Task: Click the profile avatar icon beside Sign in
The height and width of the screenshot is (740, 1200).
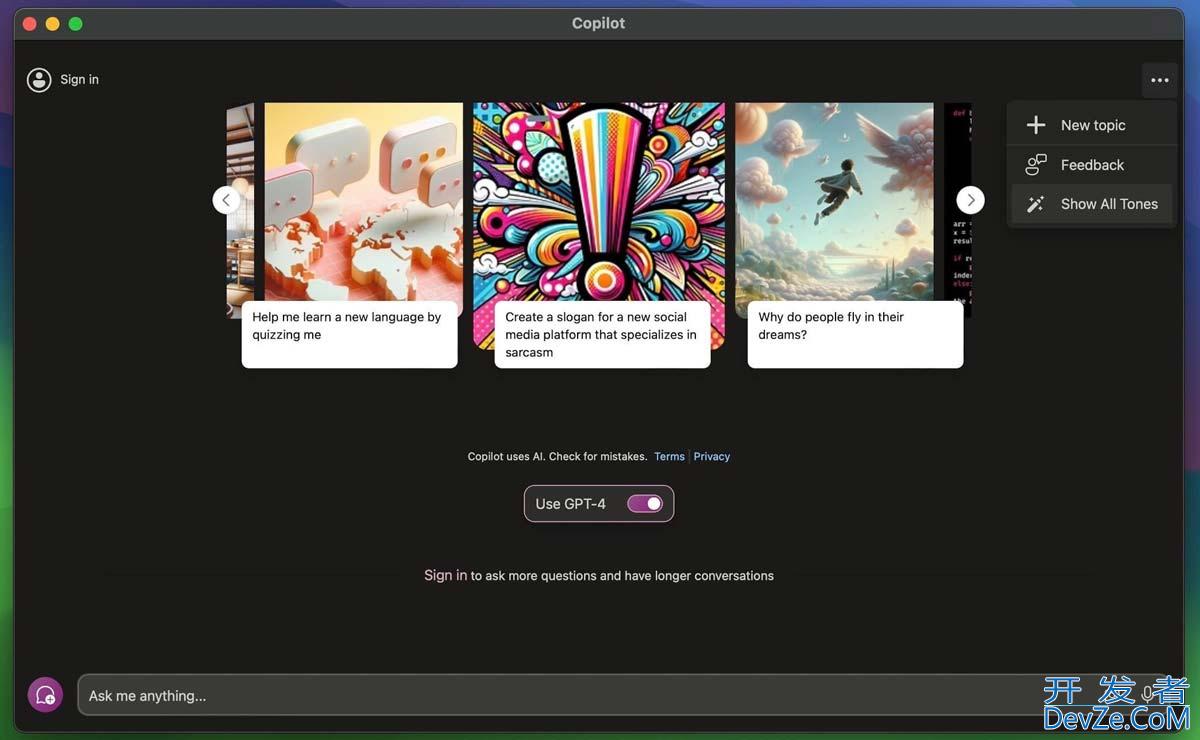Action: pos(39,80)
